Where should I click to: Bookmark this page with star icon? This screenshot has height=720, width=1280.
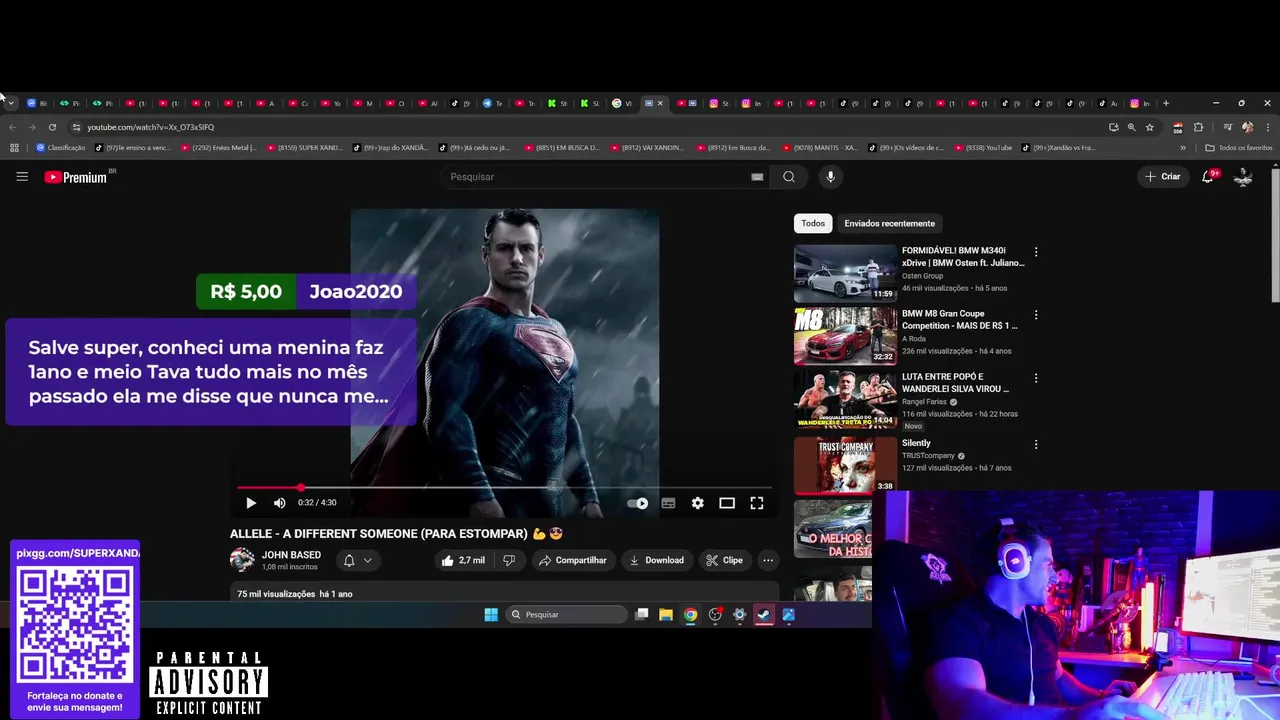click(x=1150, y=127)
